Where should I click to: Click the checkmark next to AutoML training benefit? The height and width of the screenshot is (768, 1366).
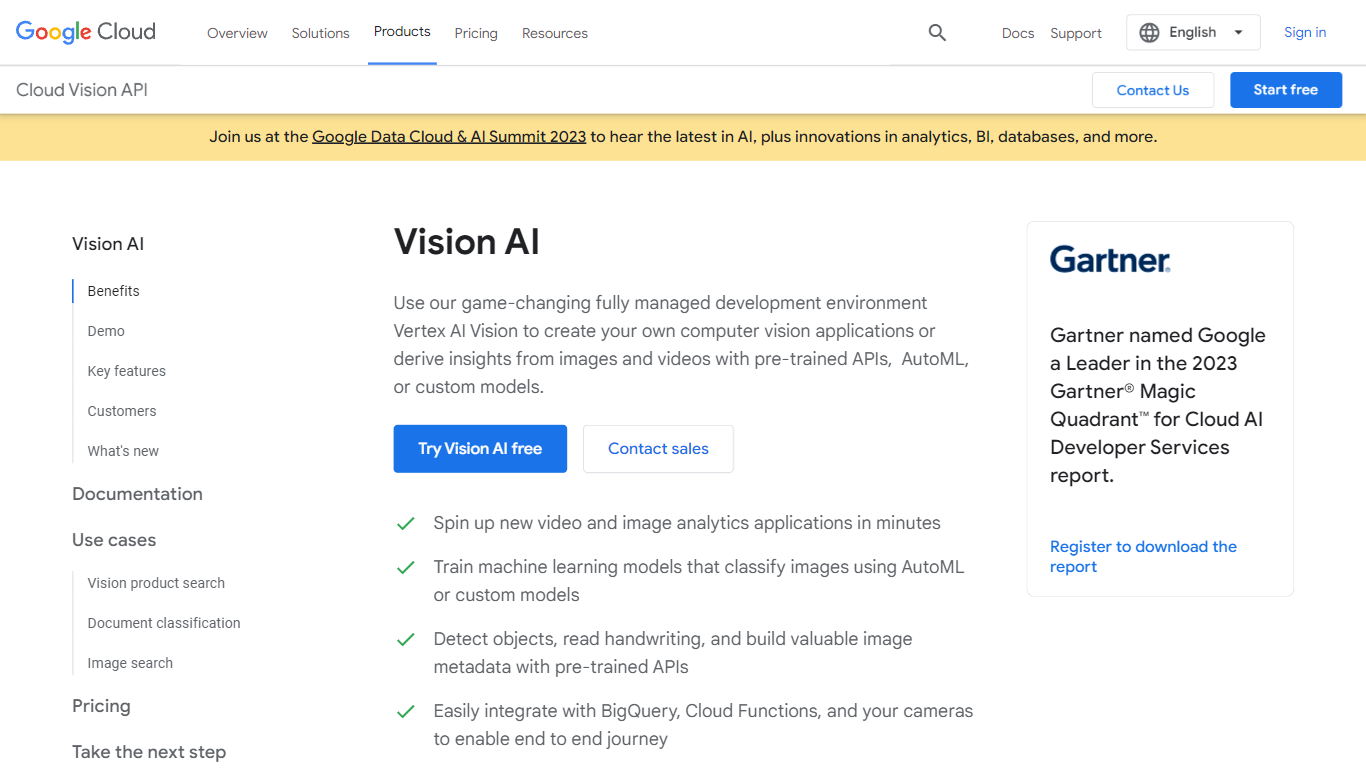[406, 567]
